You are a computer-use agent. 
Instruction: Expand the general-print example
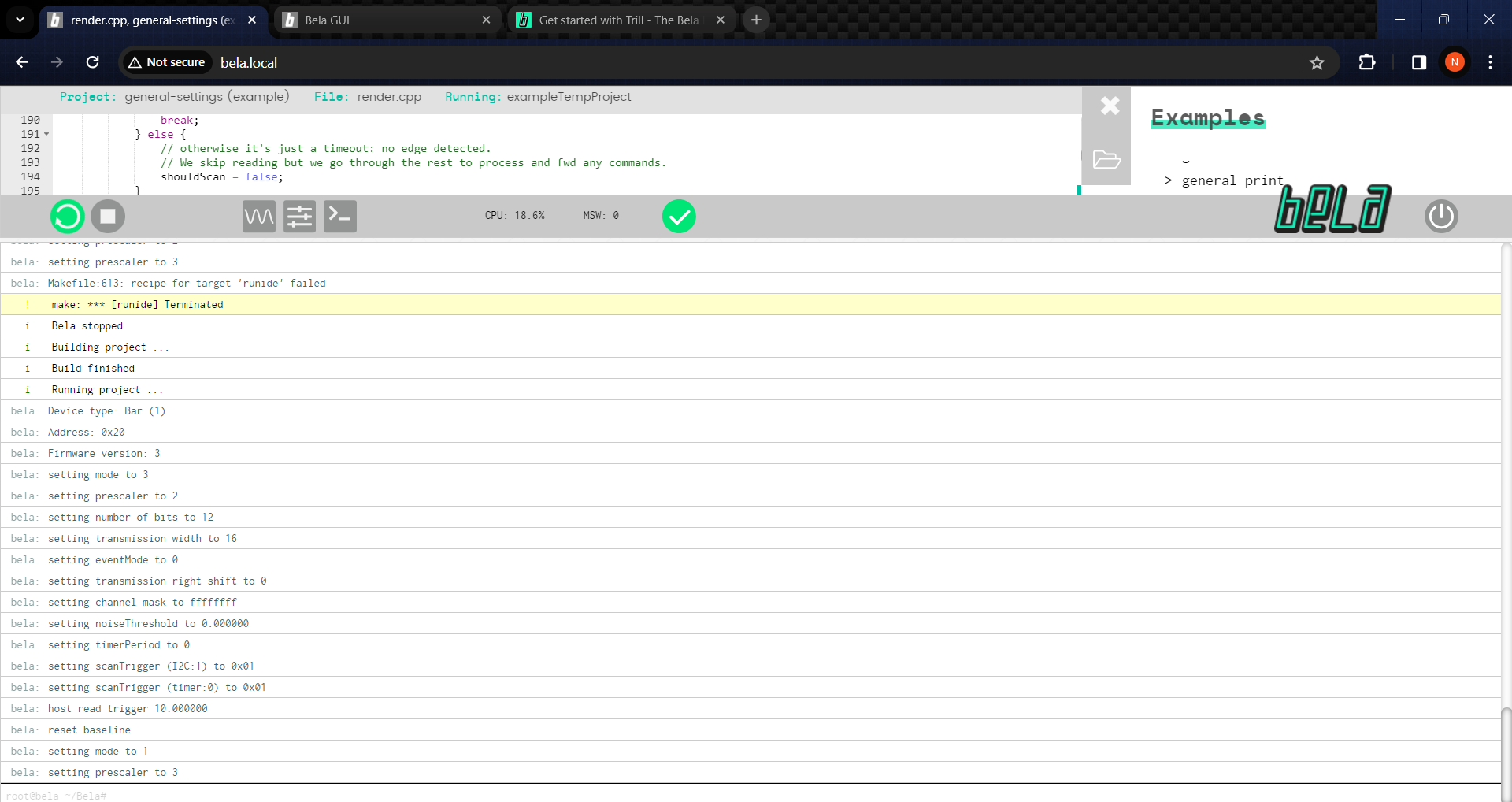click(1232, 180)
